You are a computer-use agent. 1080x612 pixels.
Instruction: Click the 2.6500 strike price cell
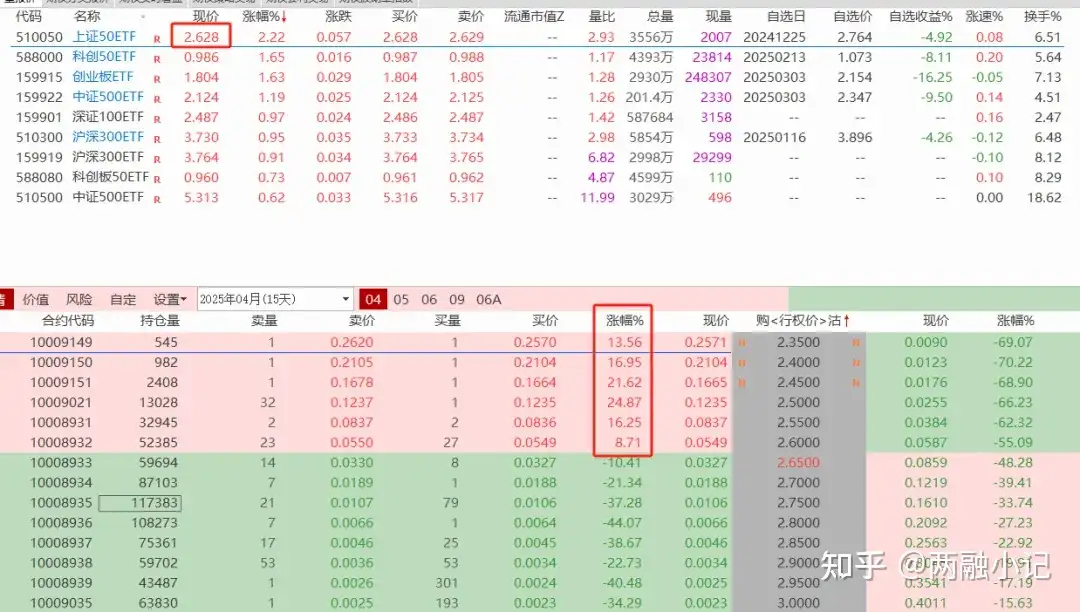(x=797, y=462)
